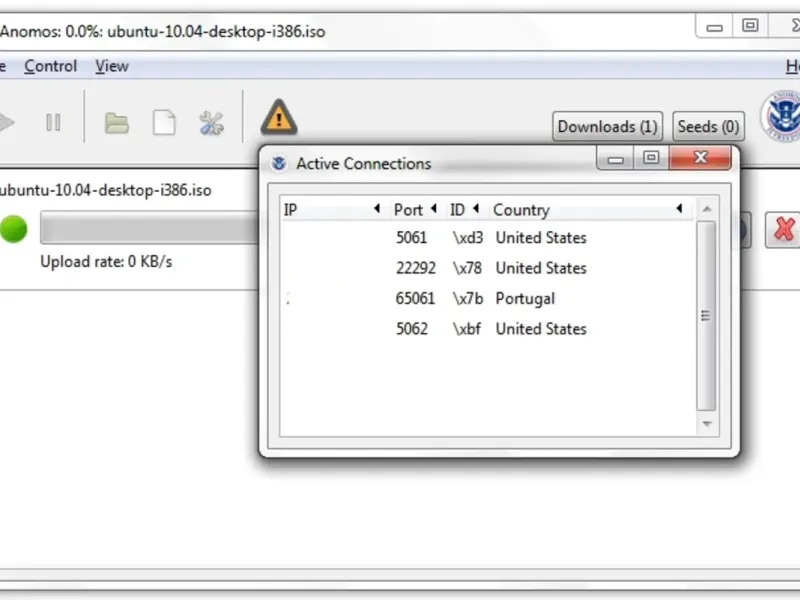Click the \xbf ID cell
The height and width of the screenshot is (600, 800).
pyautogui.click(x=467, y=329)
